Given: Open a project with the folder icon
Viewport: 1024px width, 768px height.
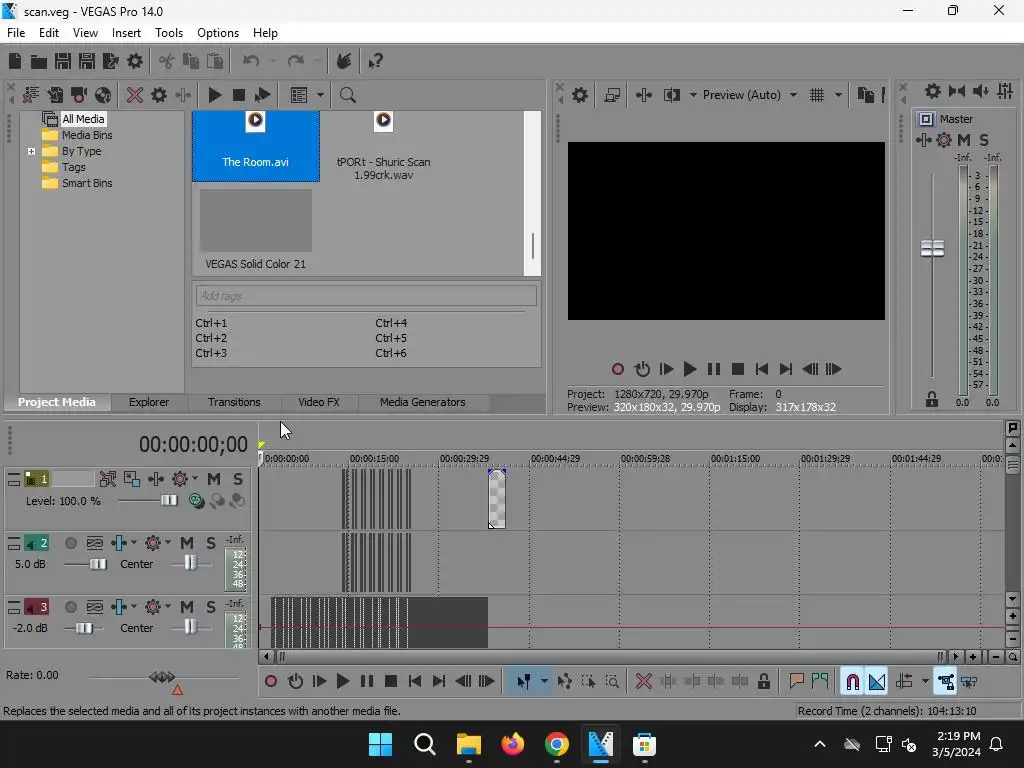Looking at the screenshot, I should tap(39, 61).
